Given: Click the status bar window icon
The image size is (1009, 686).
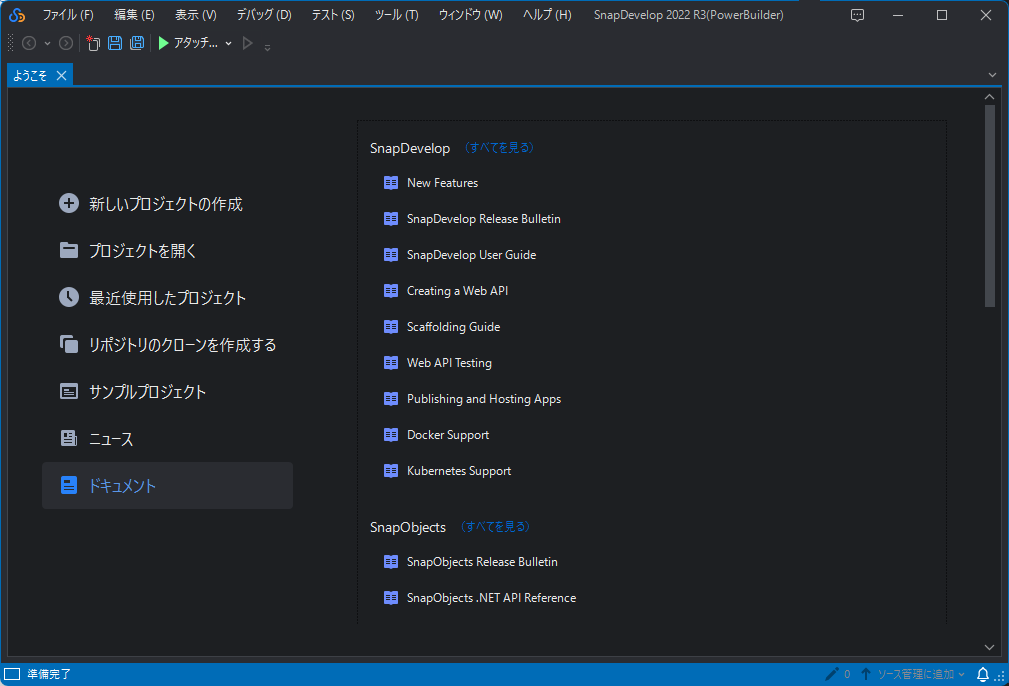Looking at the screenshot, I should pyautogui.click(x=12, y=674).
